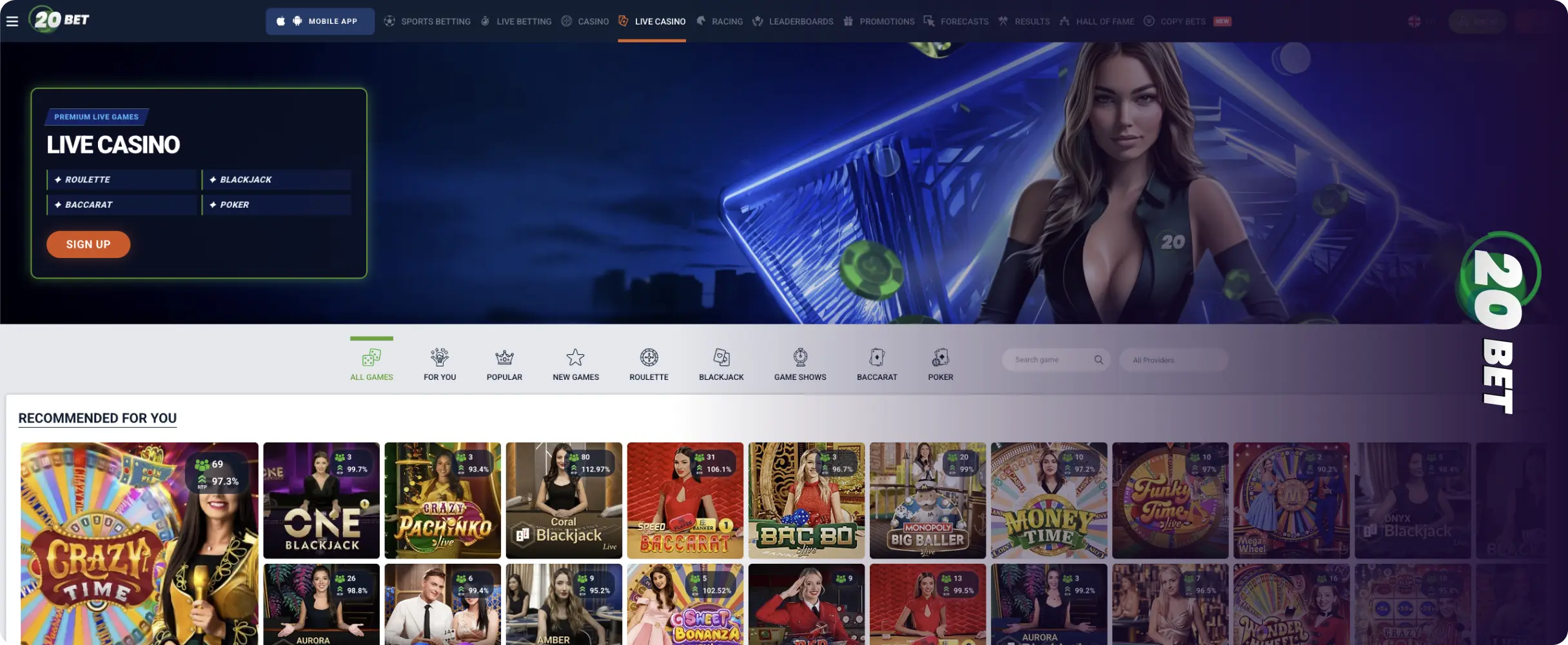Open the Monopoly Big Baller thumbnail

tap(928, 501)
